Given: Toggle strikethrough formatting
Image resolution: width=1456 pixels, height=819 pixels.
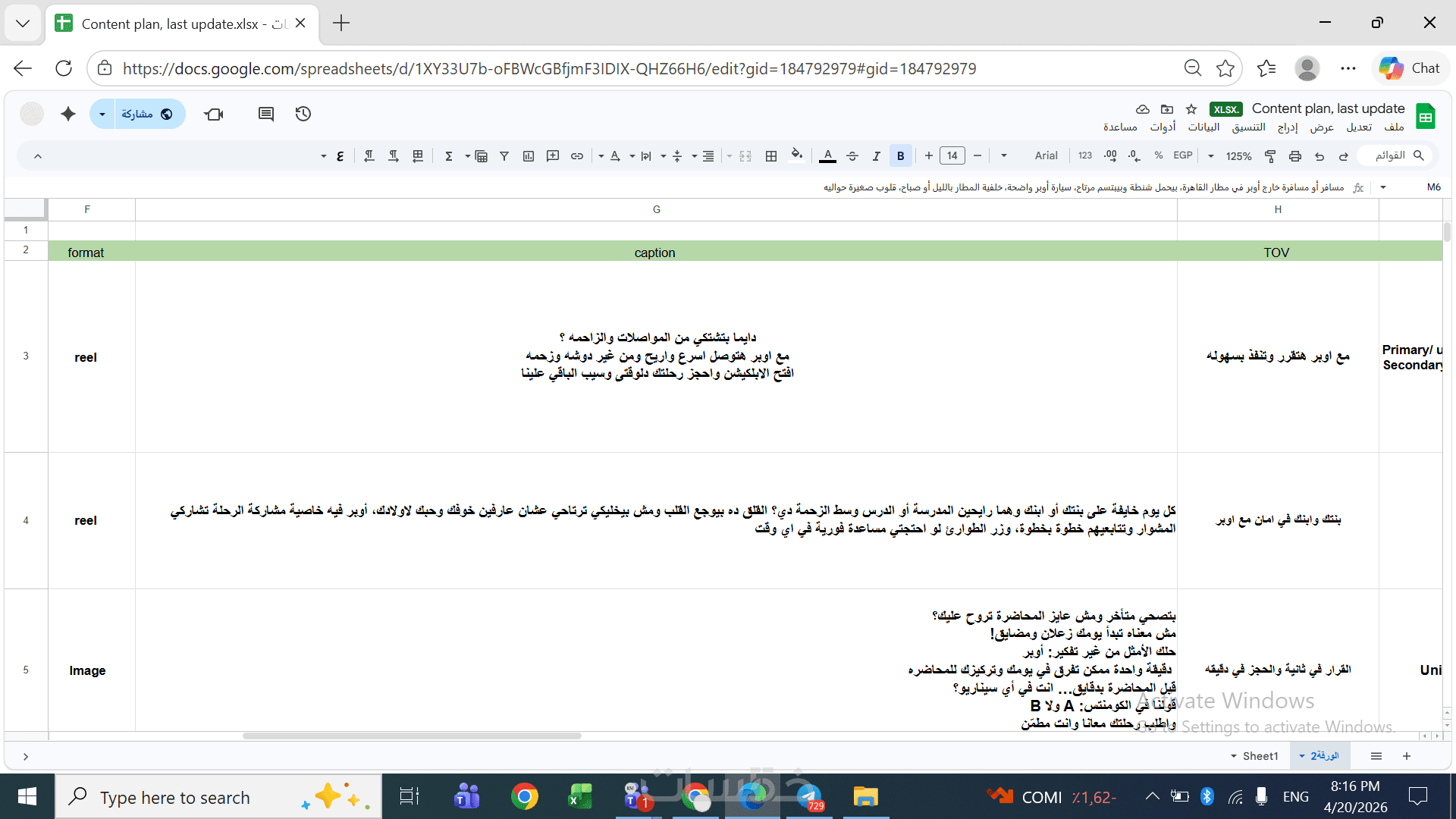Looking at the screenshot, I should (852, 156).
